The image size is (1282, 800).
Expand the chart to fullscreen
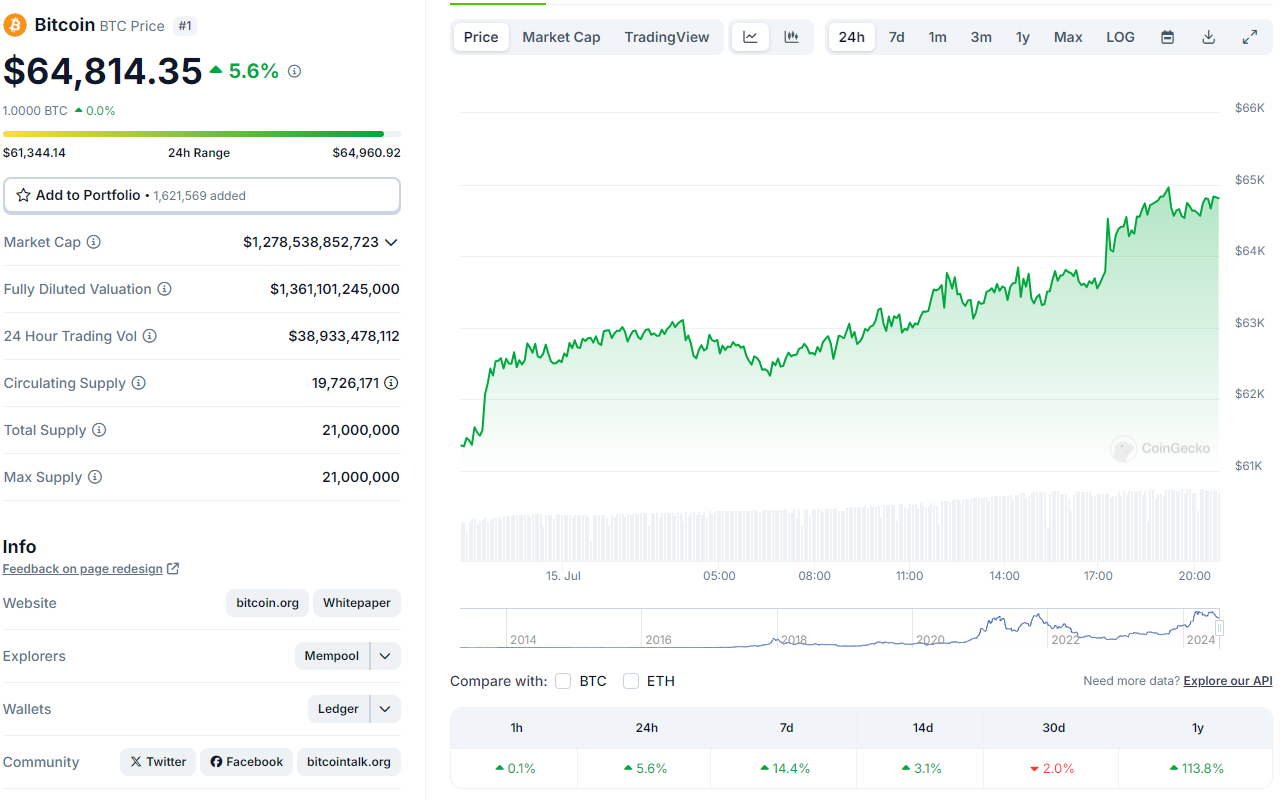[1250, 37]
